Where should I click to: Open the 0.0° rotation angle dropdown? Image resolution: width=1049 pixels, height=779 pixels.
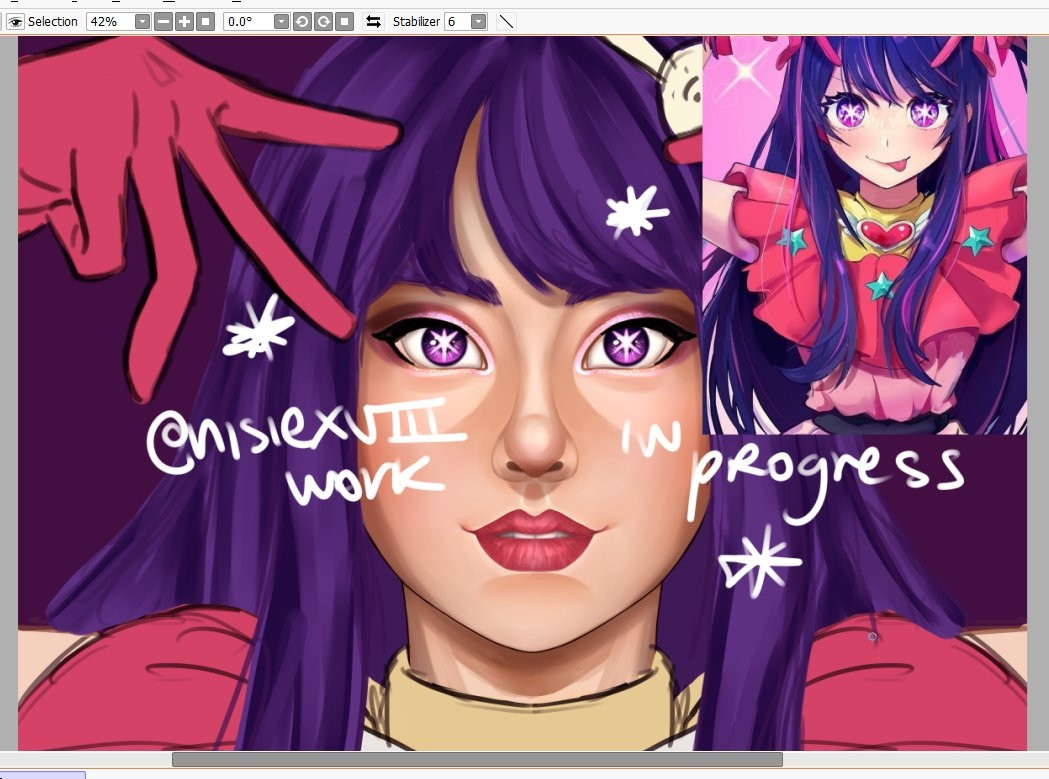pyautogui.click(x=282, y=21)
